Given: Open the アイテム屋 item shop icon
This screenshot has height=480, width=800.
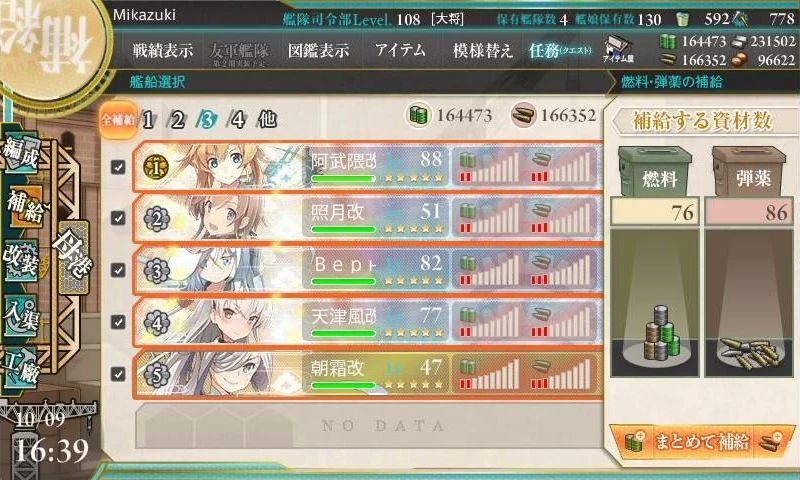Looking at the screenshot, I should tap(618, 49).
